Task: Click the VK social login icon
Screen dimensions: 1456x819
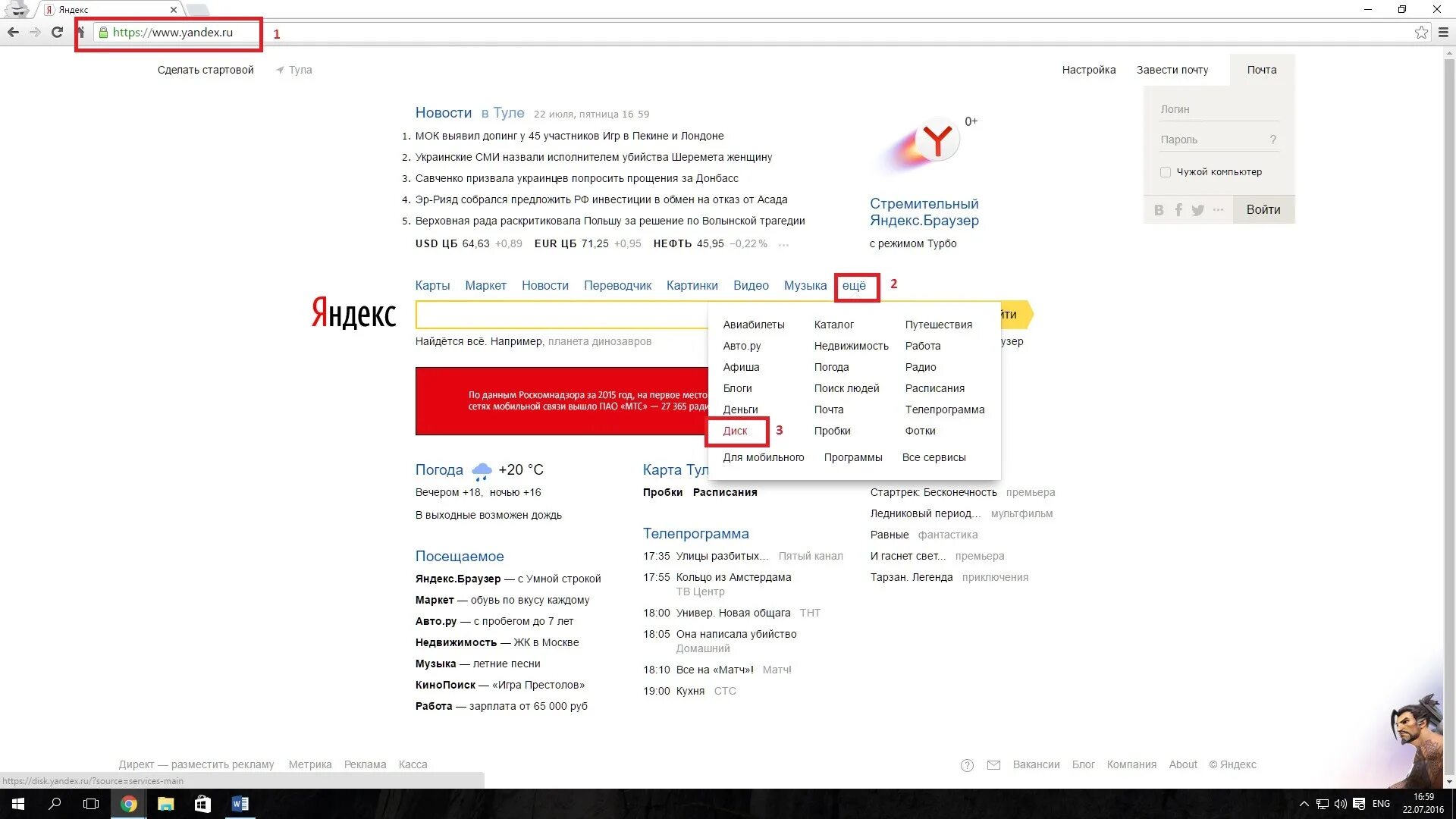Action: coord(1159,210)
